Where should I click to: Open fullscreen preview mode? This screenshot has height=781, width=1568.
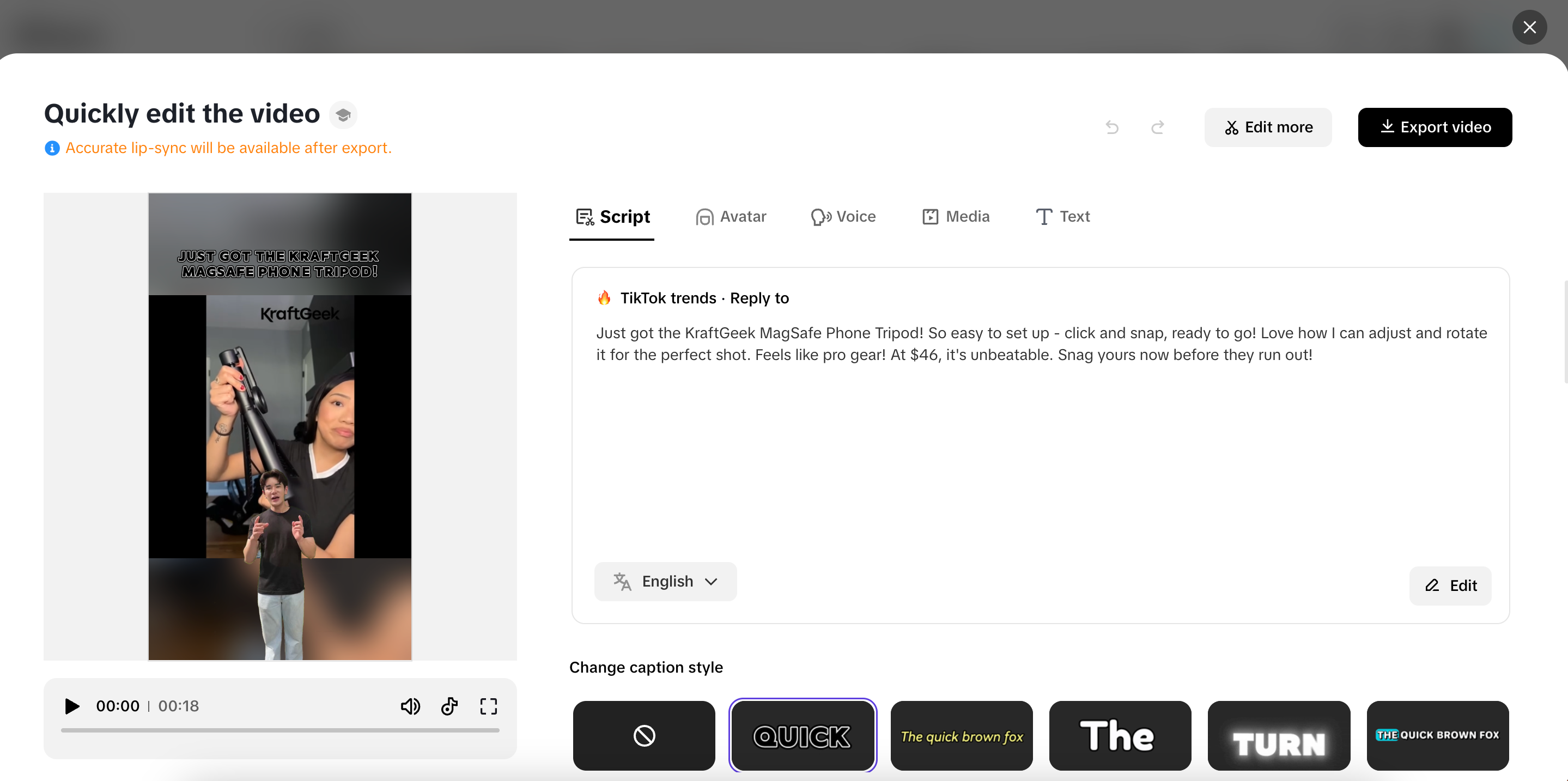(488, 706)
